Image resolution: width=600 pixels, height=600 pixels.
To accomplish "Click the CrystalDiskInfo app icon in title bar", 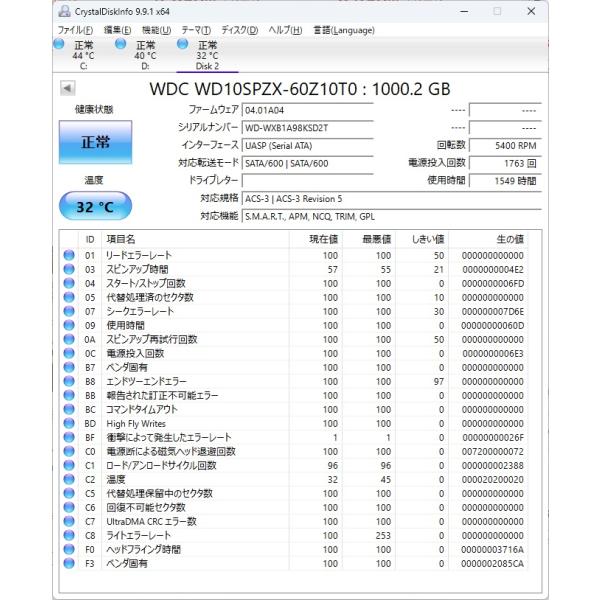I will coord(64,11).
